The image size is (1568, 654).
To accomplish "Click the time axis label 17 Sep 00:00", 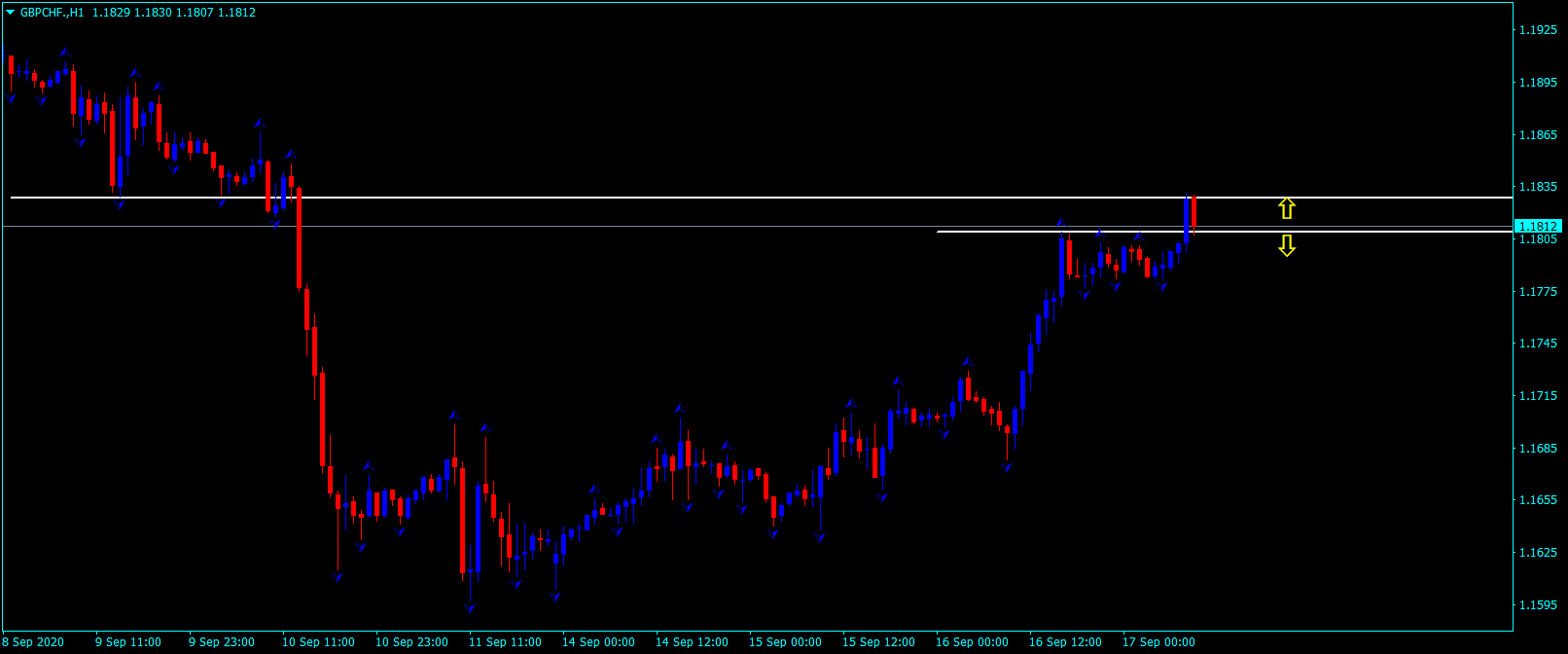I will pos(1158,642).
